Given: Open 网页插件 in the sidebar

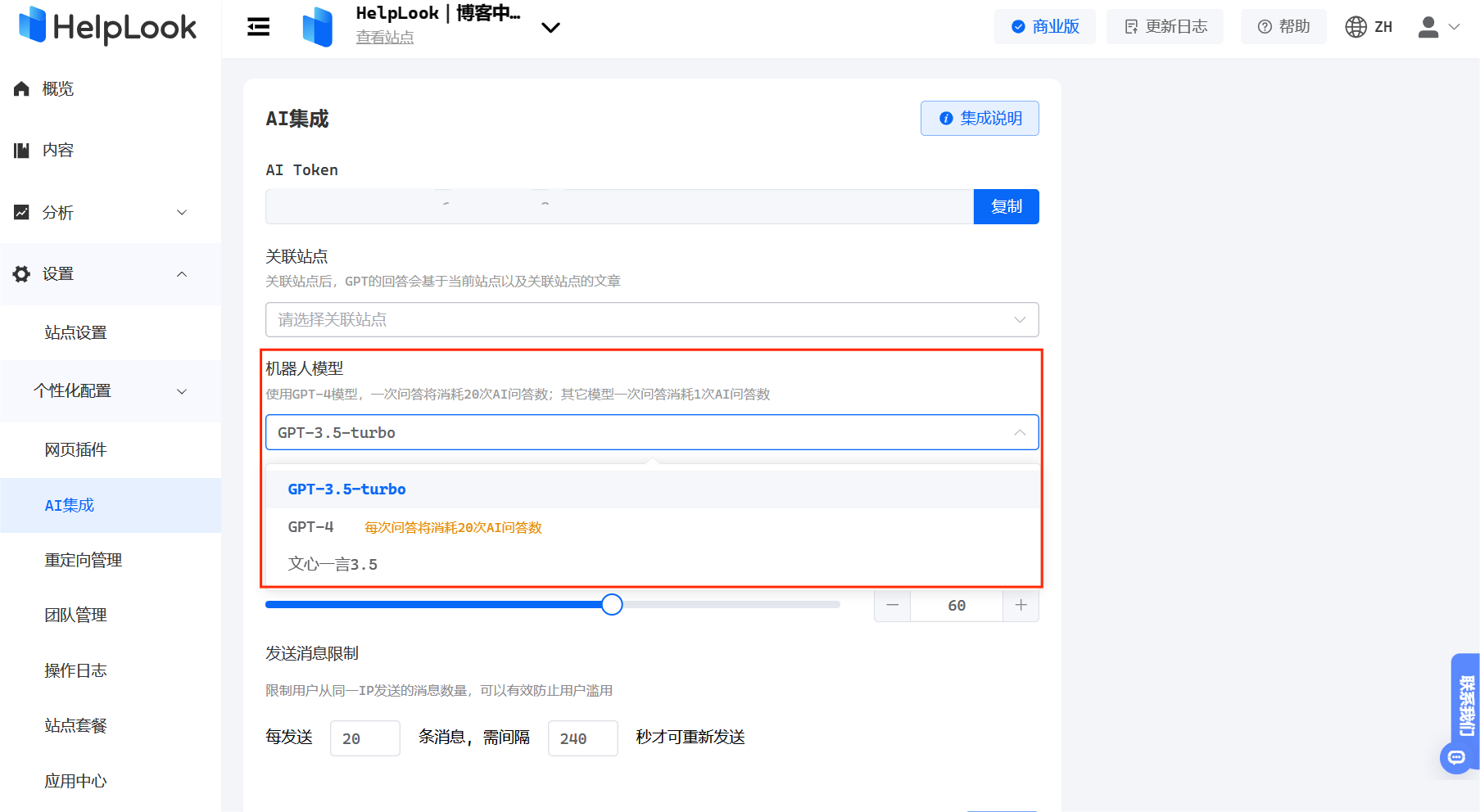Looking at the screenshot, I should [76, 449].
